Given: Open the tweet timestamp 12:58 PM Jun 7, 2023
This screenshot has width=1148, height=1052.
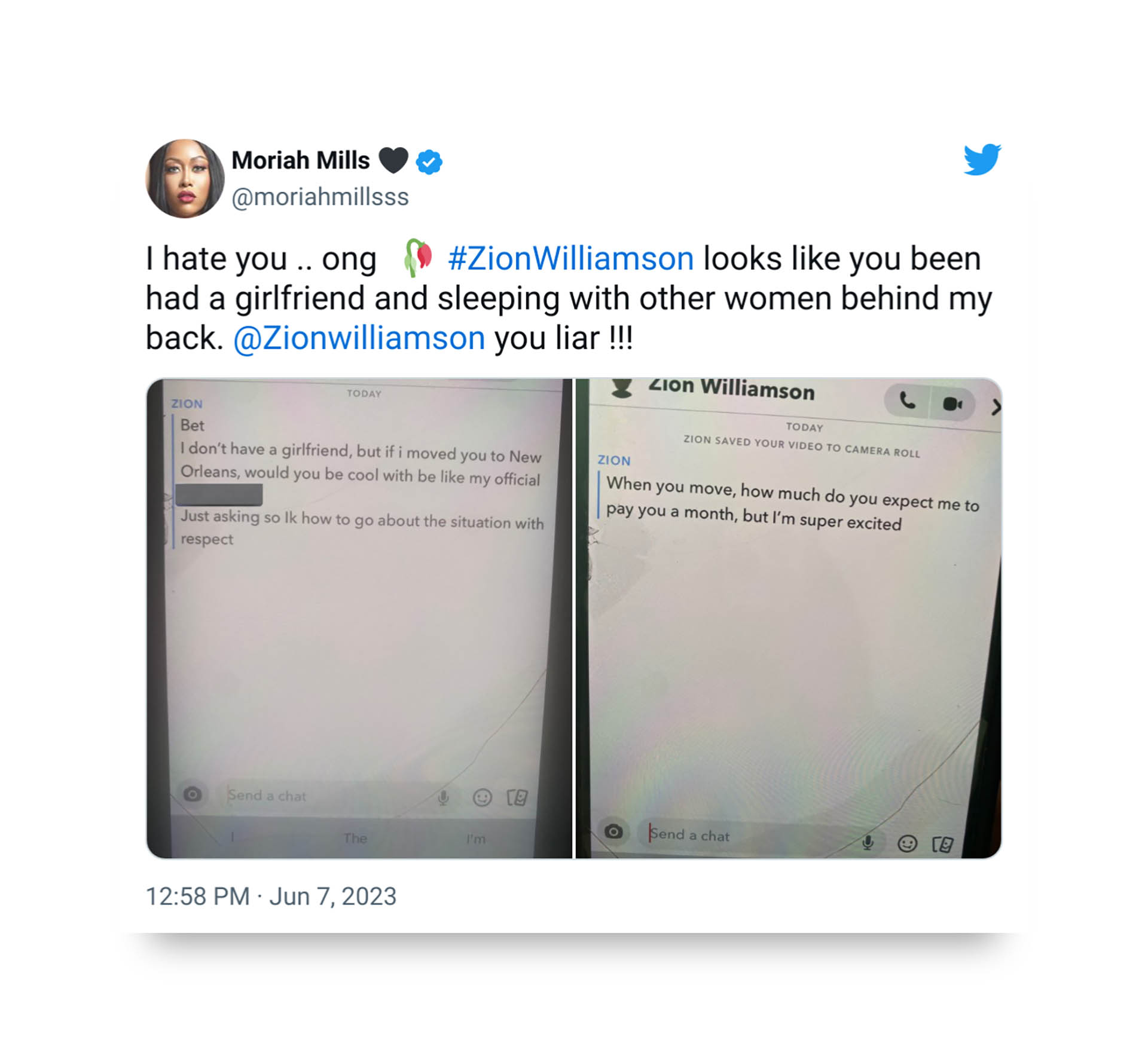Looking at the screenshot, I should point(271,896).
